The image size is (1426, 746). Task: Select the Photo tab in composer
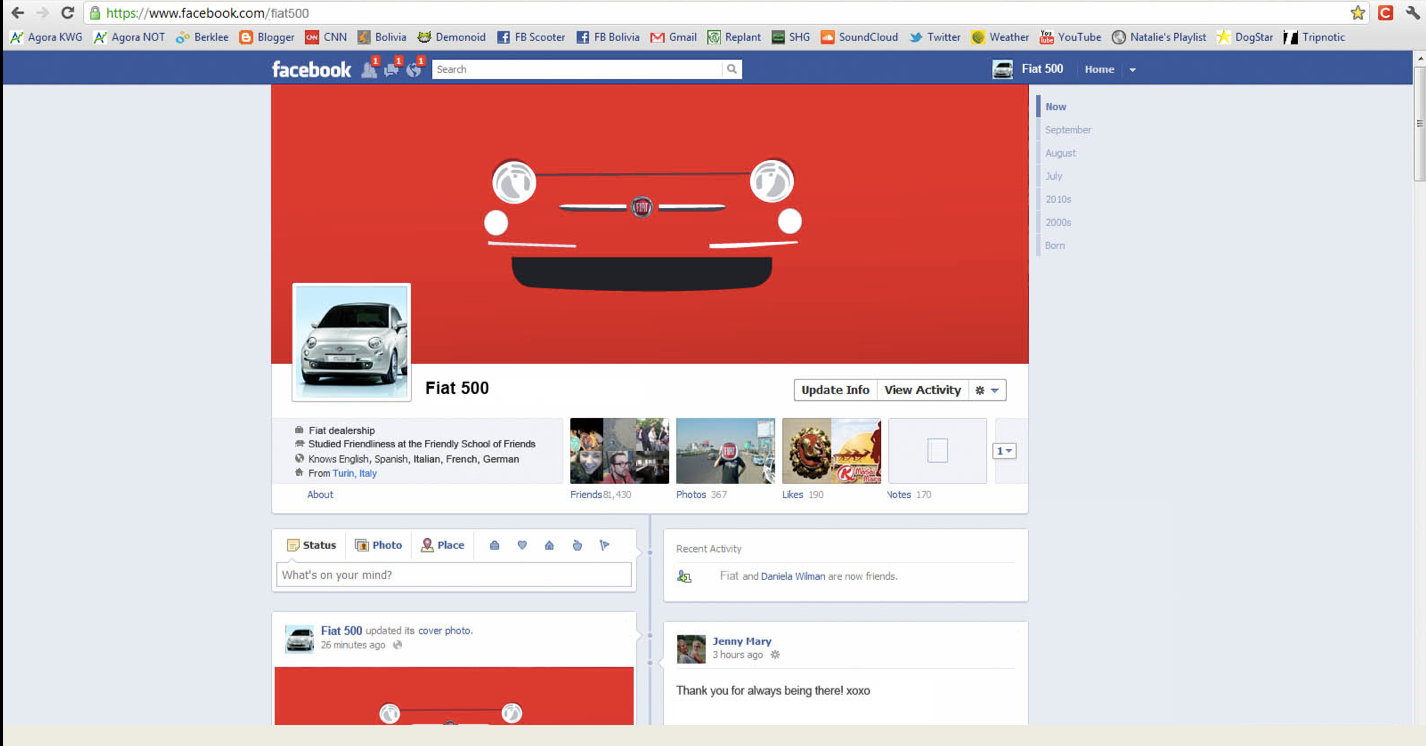click(378, 545)
